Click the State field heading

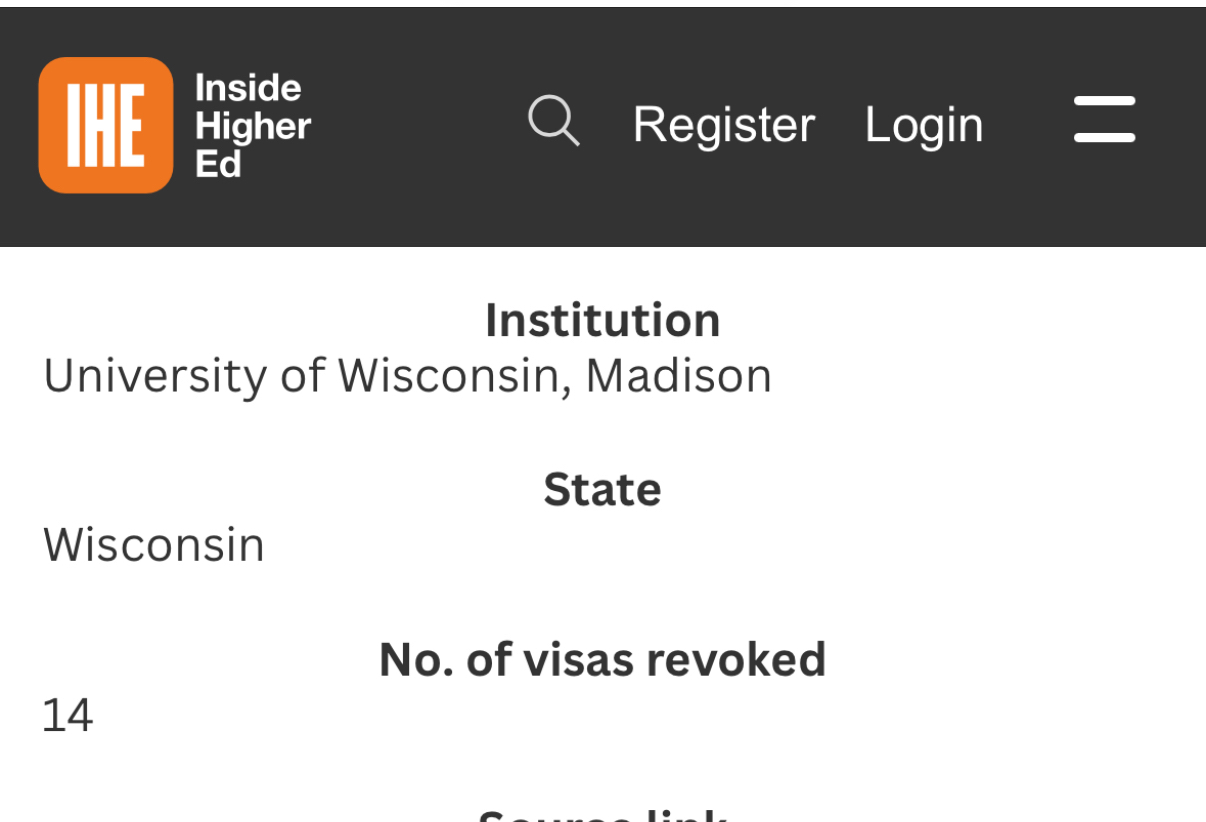(602, 489)
